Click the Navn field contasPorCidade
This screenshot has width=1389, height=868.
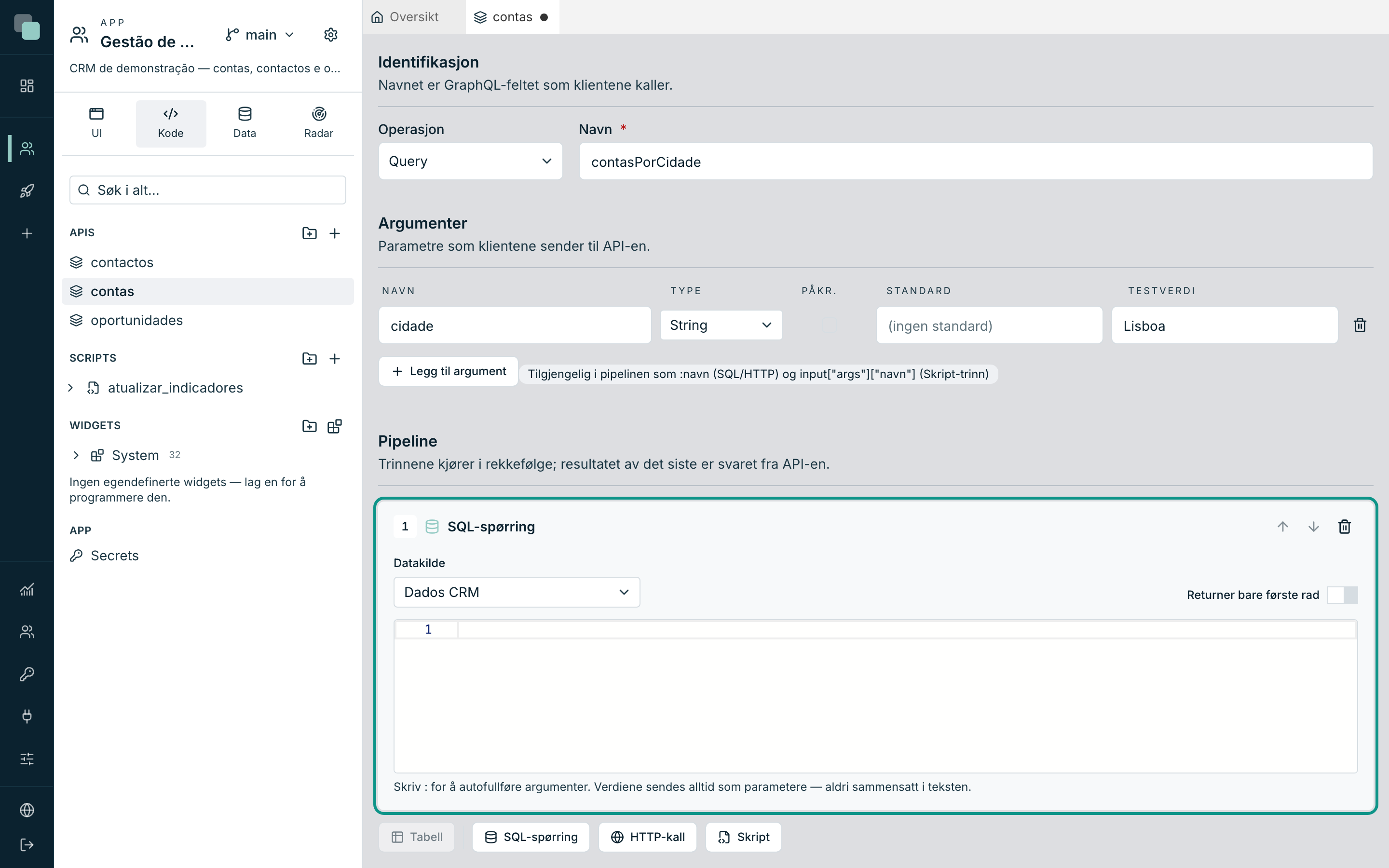976,162
